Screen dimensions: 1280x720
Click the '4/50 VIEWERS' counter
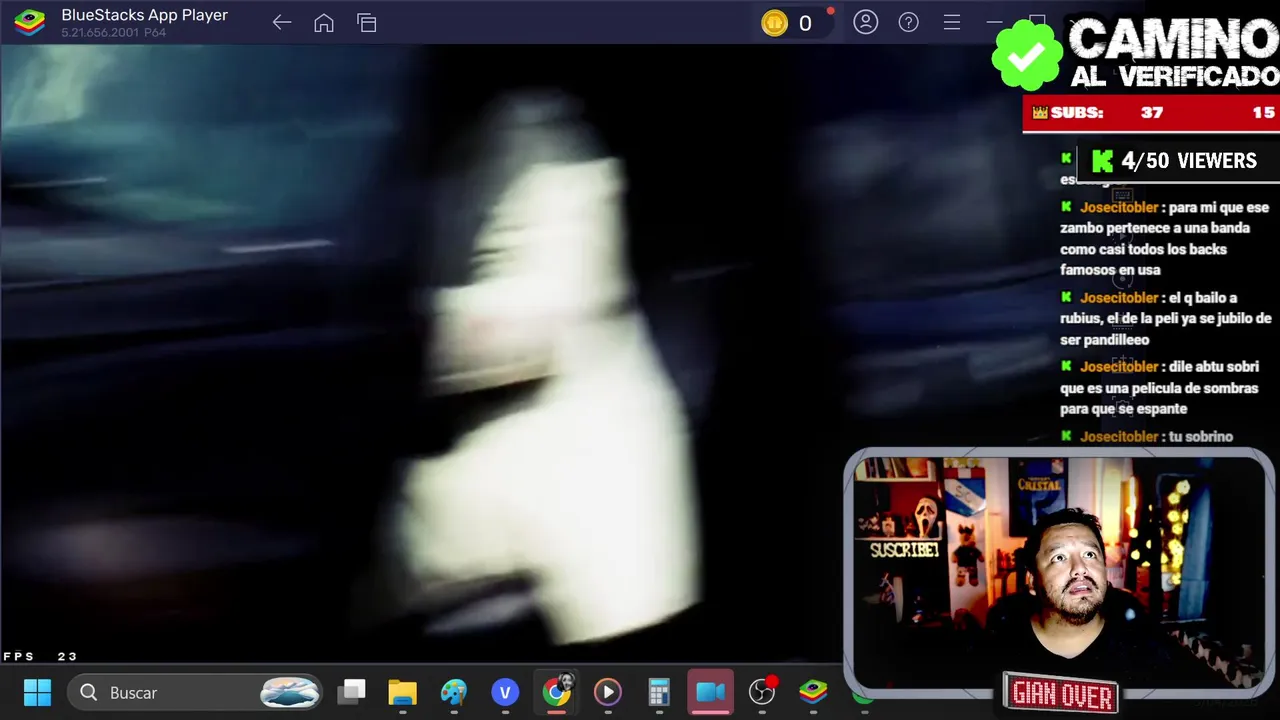click(1176, 161)
